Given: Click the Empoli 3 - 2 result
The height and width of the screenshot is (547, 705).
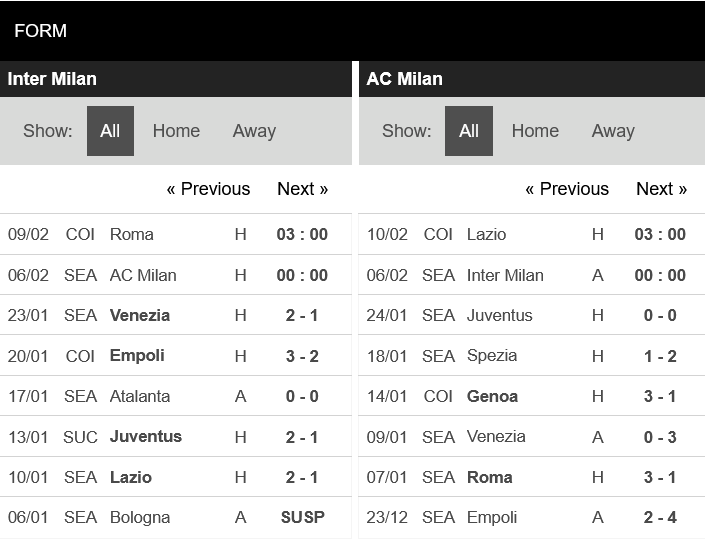Looking at the screenshot, I should click(x=302, y=356).
